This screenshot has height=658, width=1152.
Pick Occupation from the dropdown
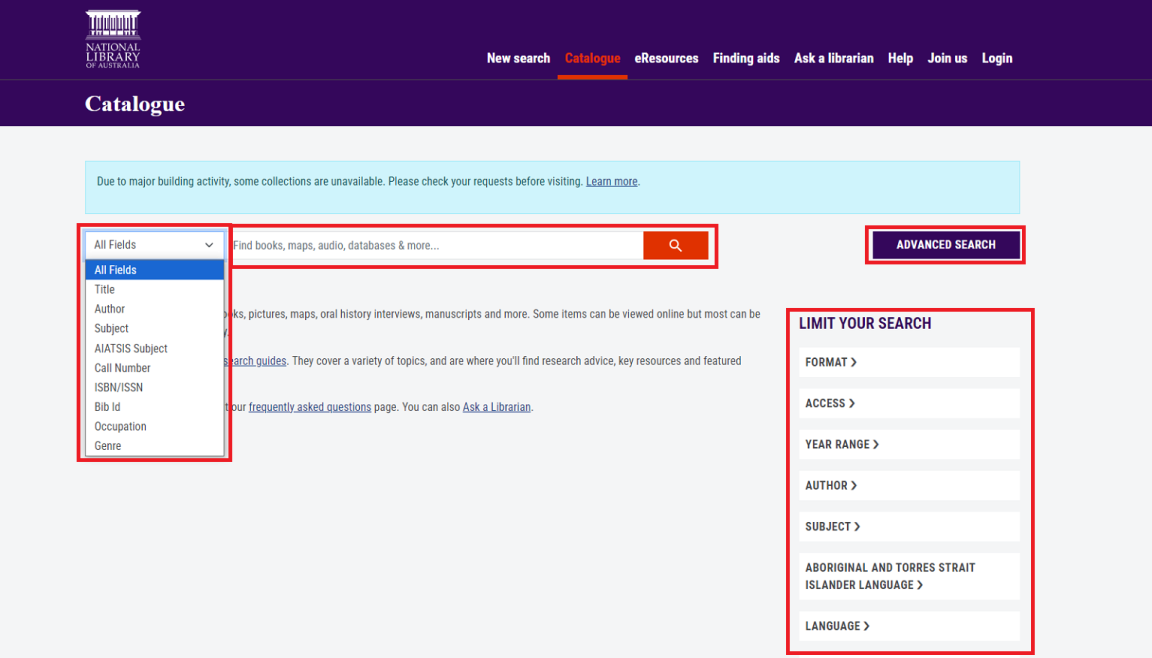click(154, 426)
